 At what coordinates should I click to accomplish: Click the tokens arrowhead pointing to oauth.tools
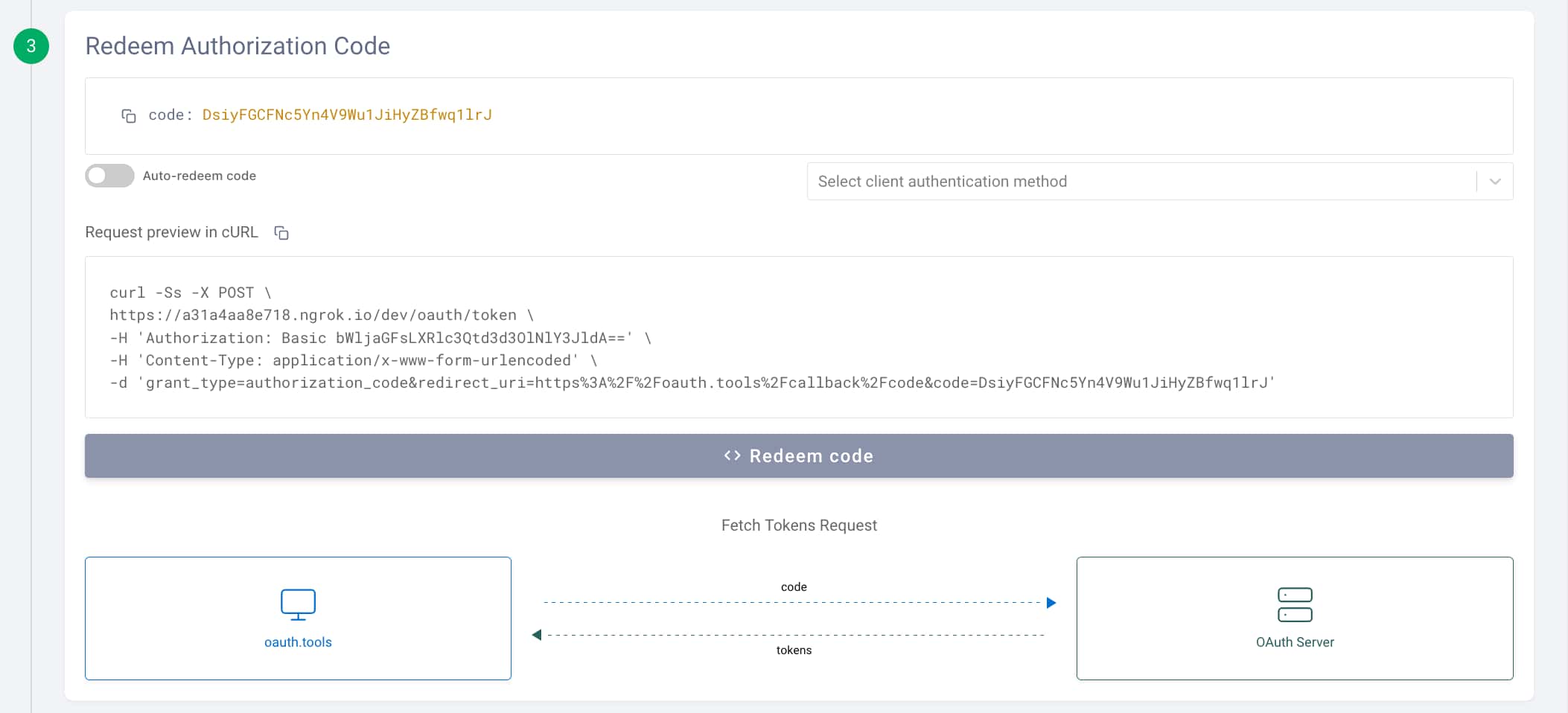(537, 635)
